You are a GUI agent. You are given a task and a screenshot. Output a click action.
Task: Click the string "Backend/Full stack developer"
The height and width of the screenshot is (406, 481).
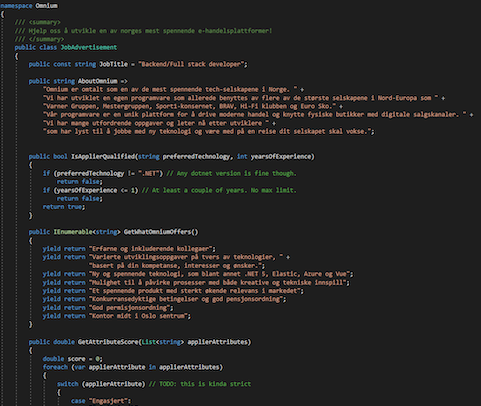(191, 64)
